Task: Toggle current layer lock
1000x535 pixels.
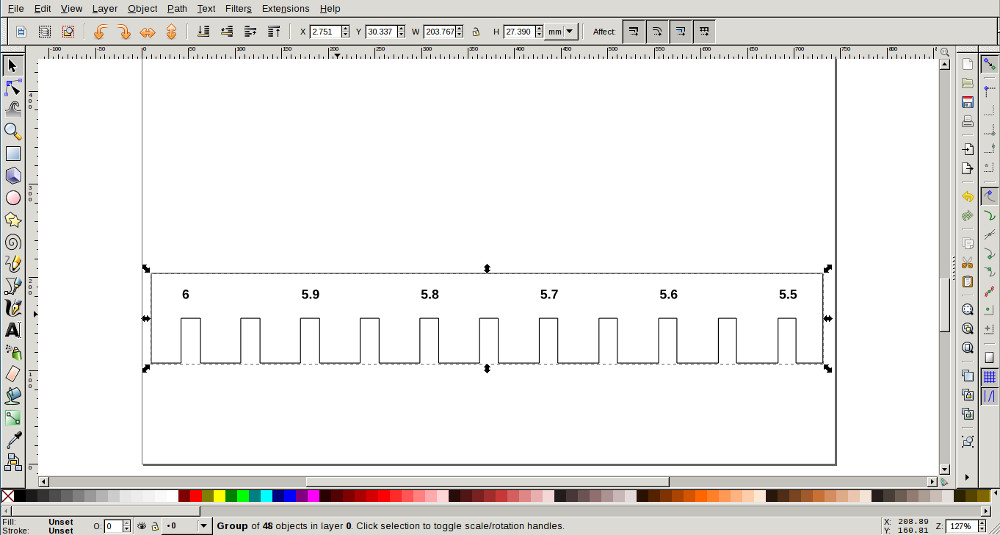Action: tap(154, 526)
